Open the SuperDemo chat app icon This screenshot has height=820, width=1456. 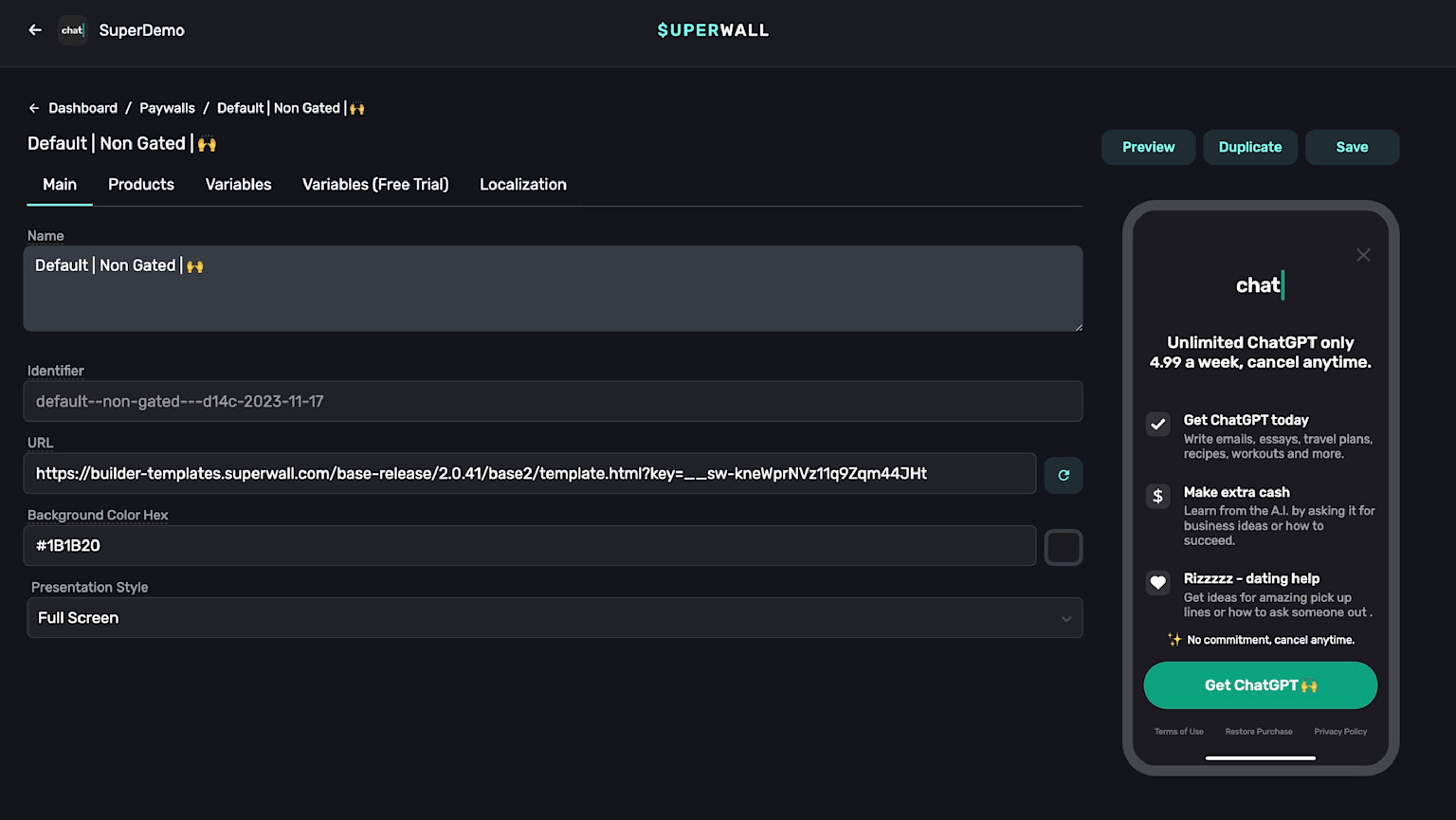pos(72,30)
